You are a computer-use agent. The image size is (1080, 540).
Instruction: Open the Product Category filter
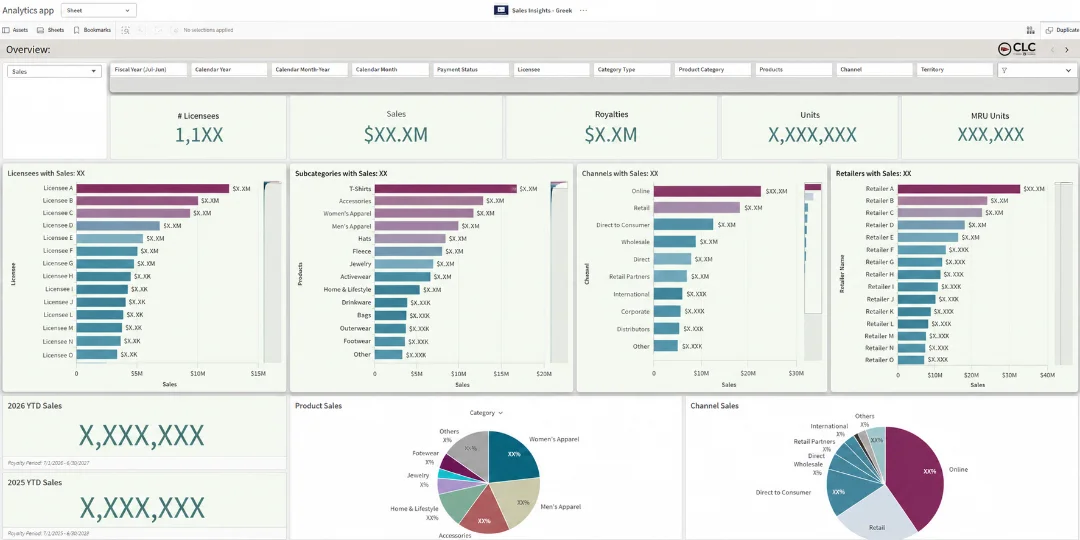tap(712, 70)
